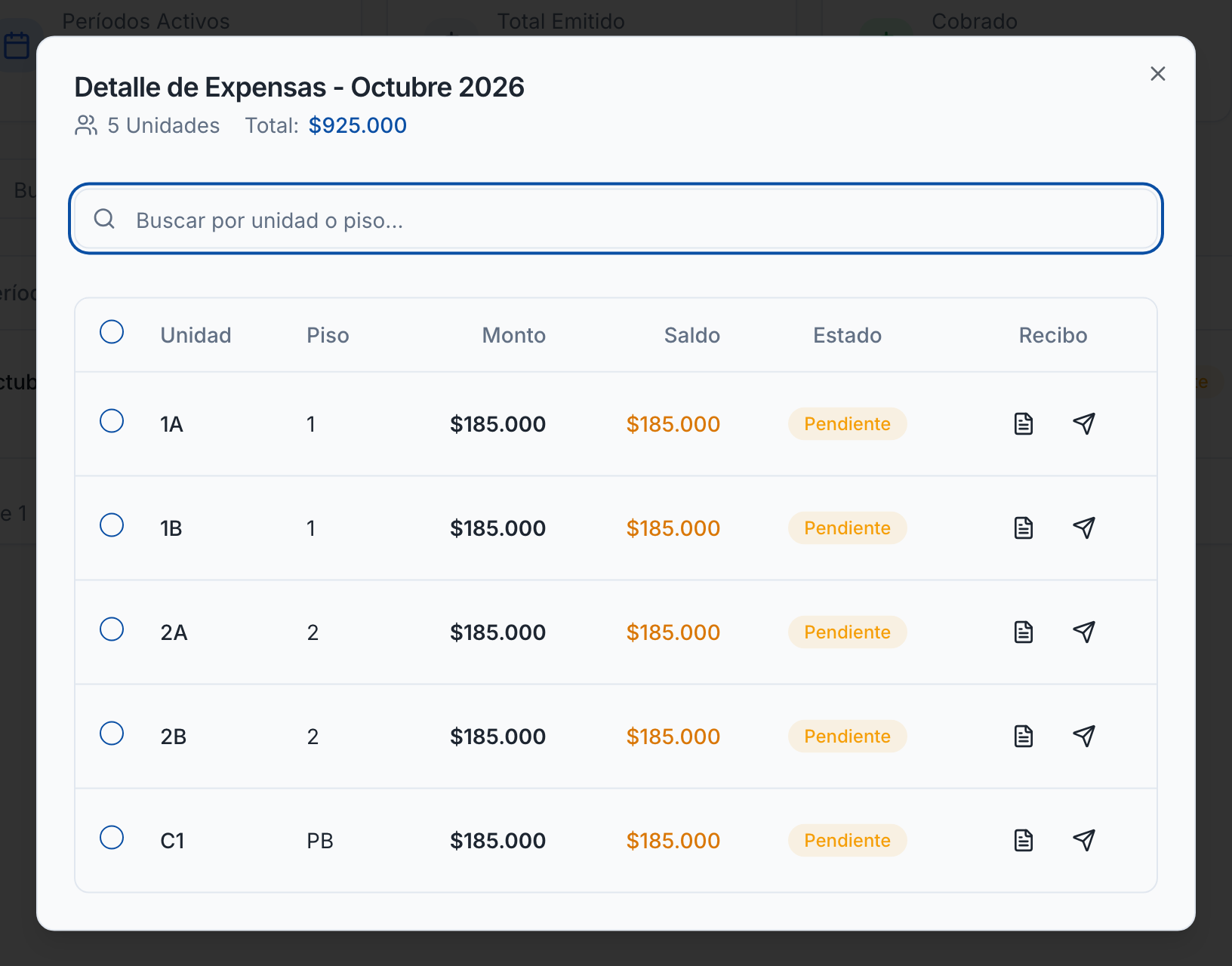Click Pendiente badge for unit 1A

click(847, 424)
